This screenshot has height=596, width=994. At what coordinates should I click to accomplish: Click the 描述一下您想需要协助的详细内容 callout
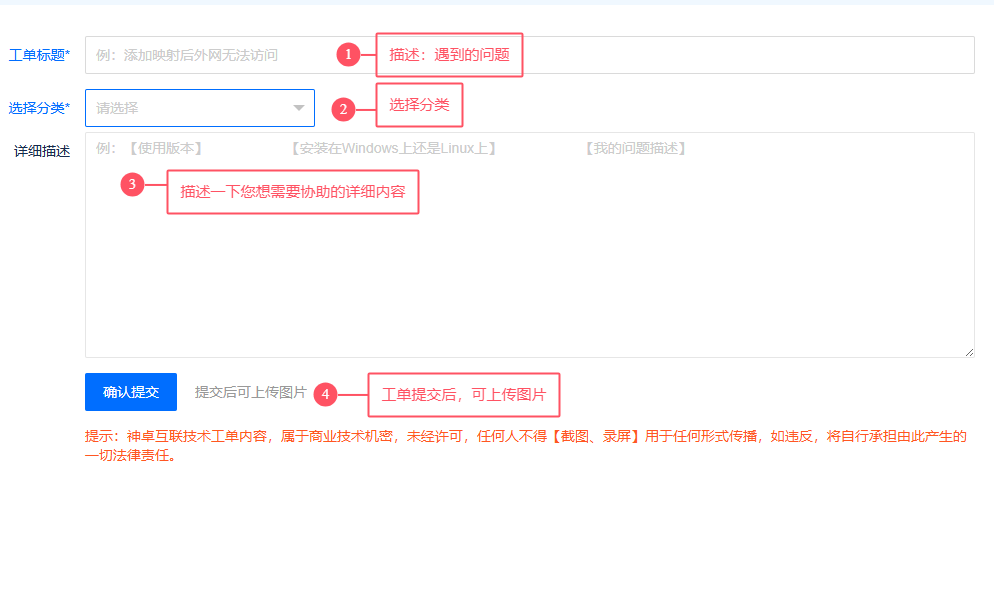(x=292, y=191)
